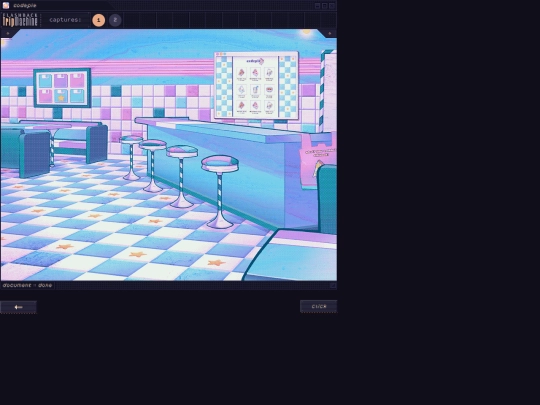Select capture number 1
Viewport: 540px width, 405px height.
tap(98, 20)
